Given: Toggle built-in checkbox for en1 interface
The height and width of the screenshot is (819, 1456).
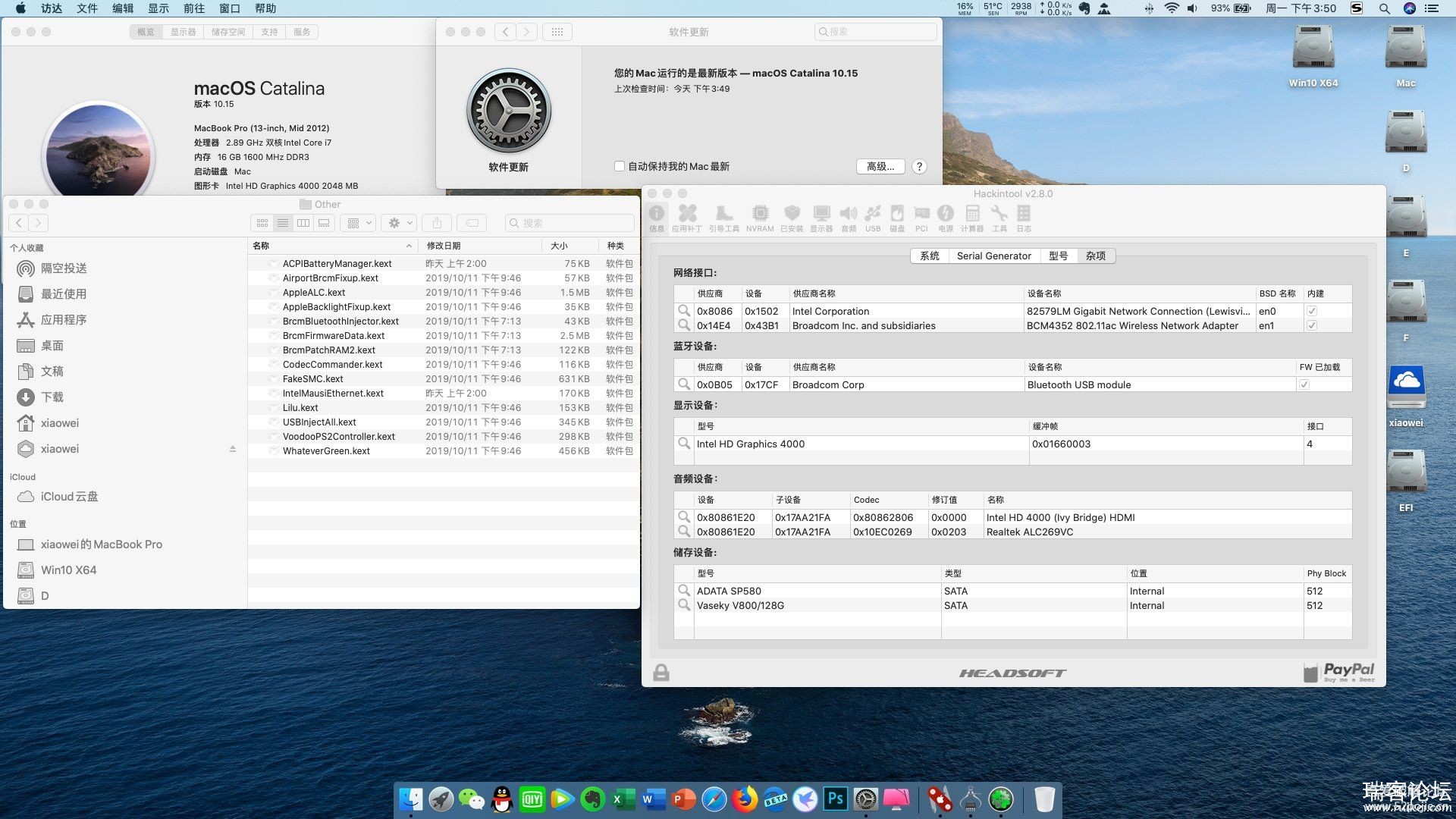Looking at the screenshot, I should [x=1312, y=325].
